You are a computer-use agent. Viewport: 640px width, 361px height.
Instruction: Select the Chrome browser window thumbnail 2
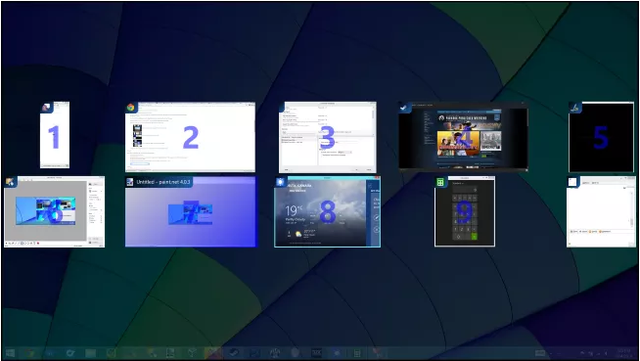point(190,137)
